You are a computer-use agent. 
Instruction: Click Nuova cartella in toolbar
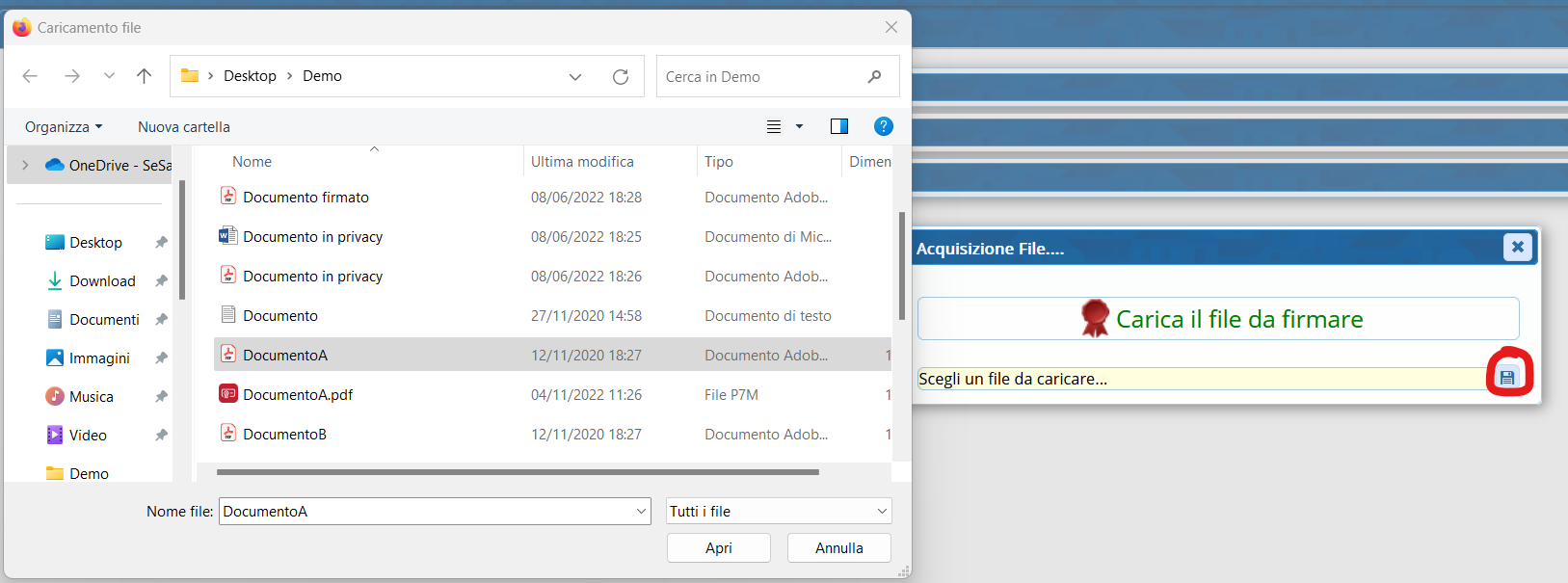[x=184, y=126]
